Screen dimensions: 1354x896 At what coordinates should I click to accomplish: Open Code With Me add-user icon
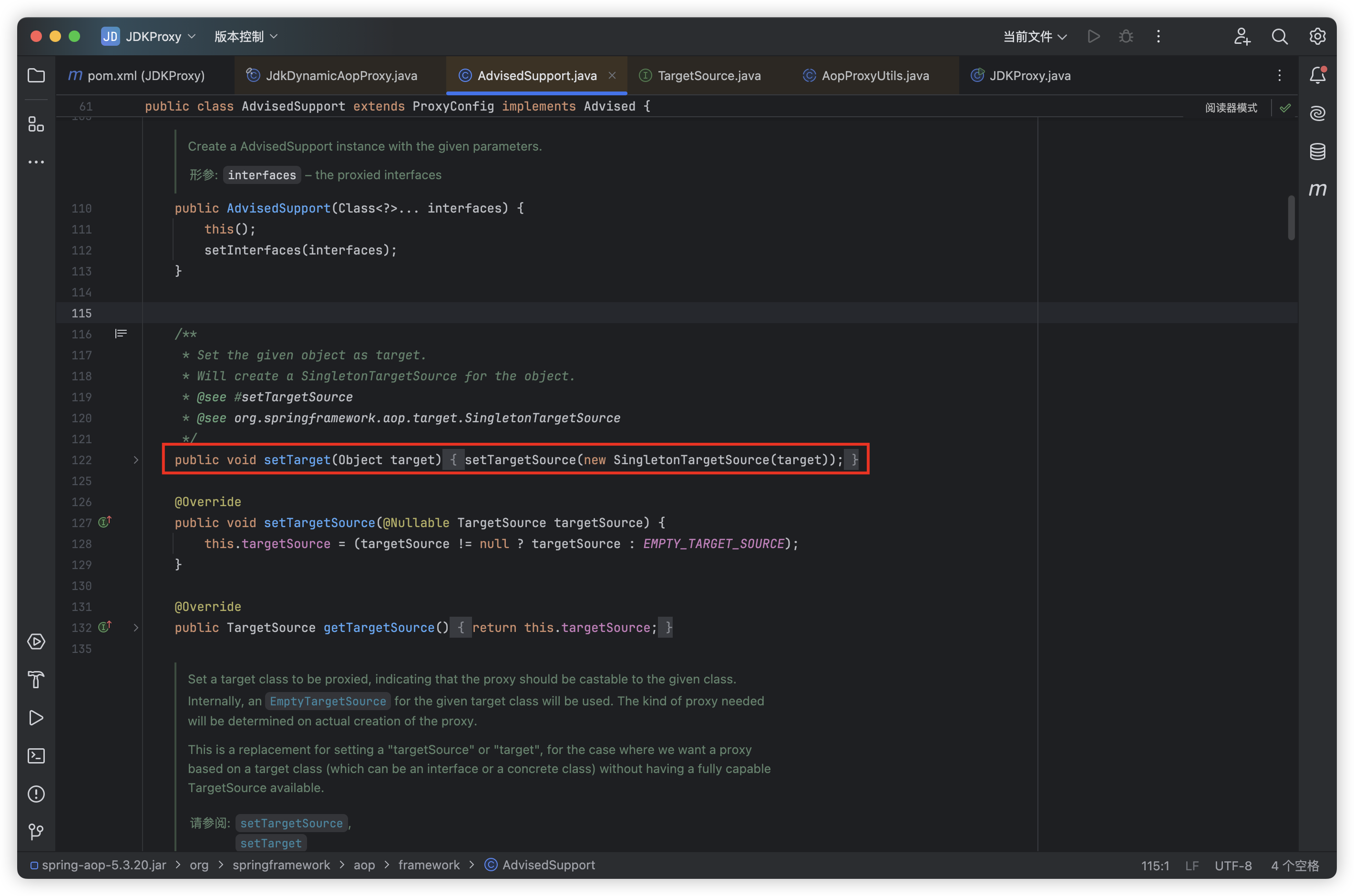coord(1241,37)
